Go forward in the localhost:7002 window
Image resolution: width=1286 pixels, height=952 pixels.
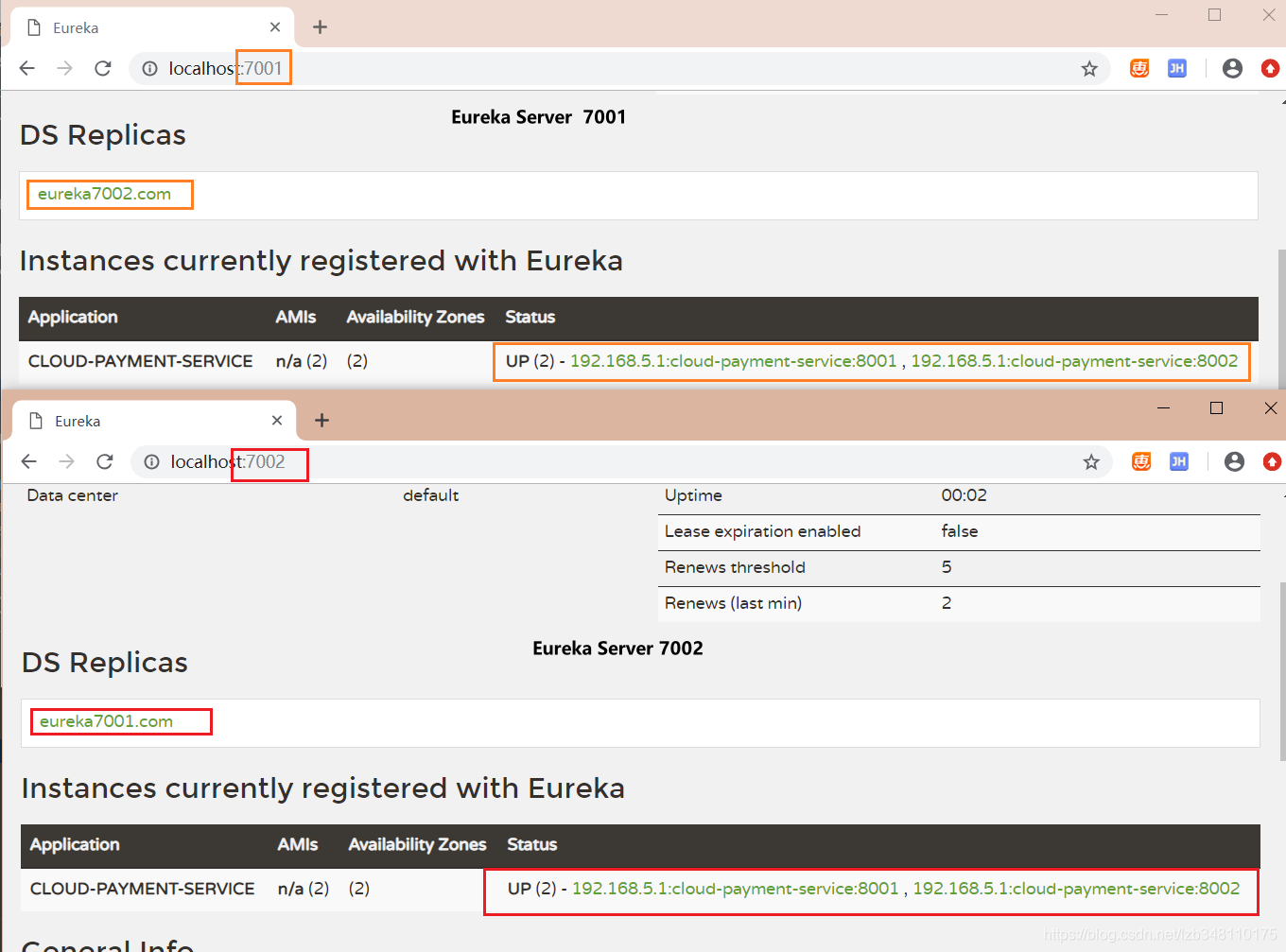click(x=66, y=461)
